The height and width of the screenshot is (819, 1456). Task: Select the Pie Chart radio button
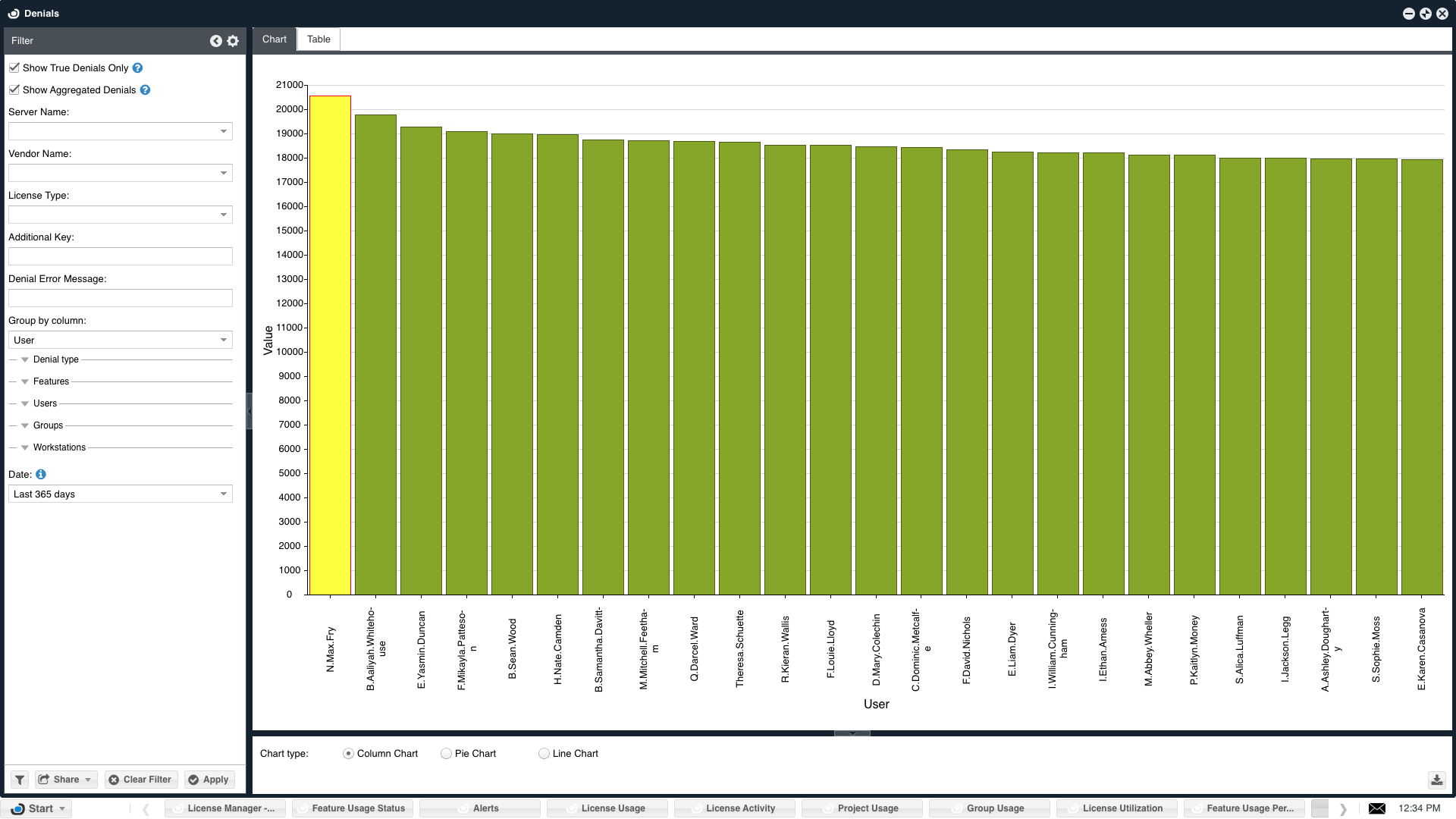446,753
